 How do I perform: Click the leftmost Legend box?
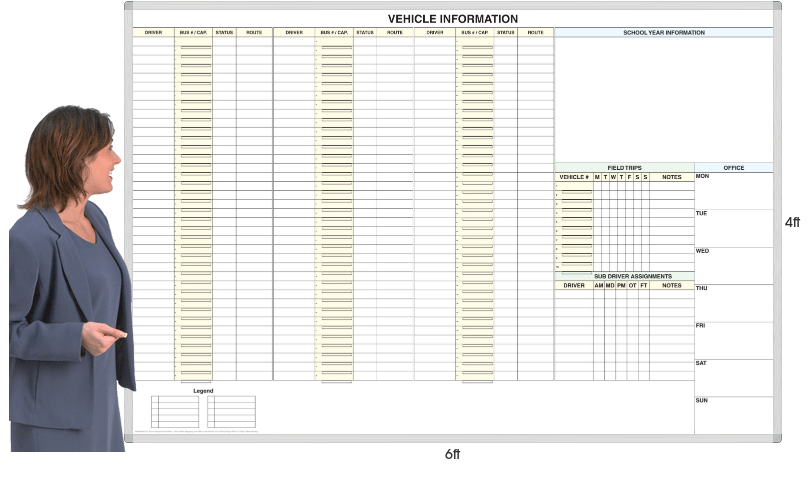[x=175, y=412]
